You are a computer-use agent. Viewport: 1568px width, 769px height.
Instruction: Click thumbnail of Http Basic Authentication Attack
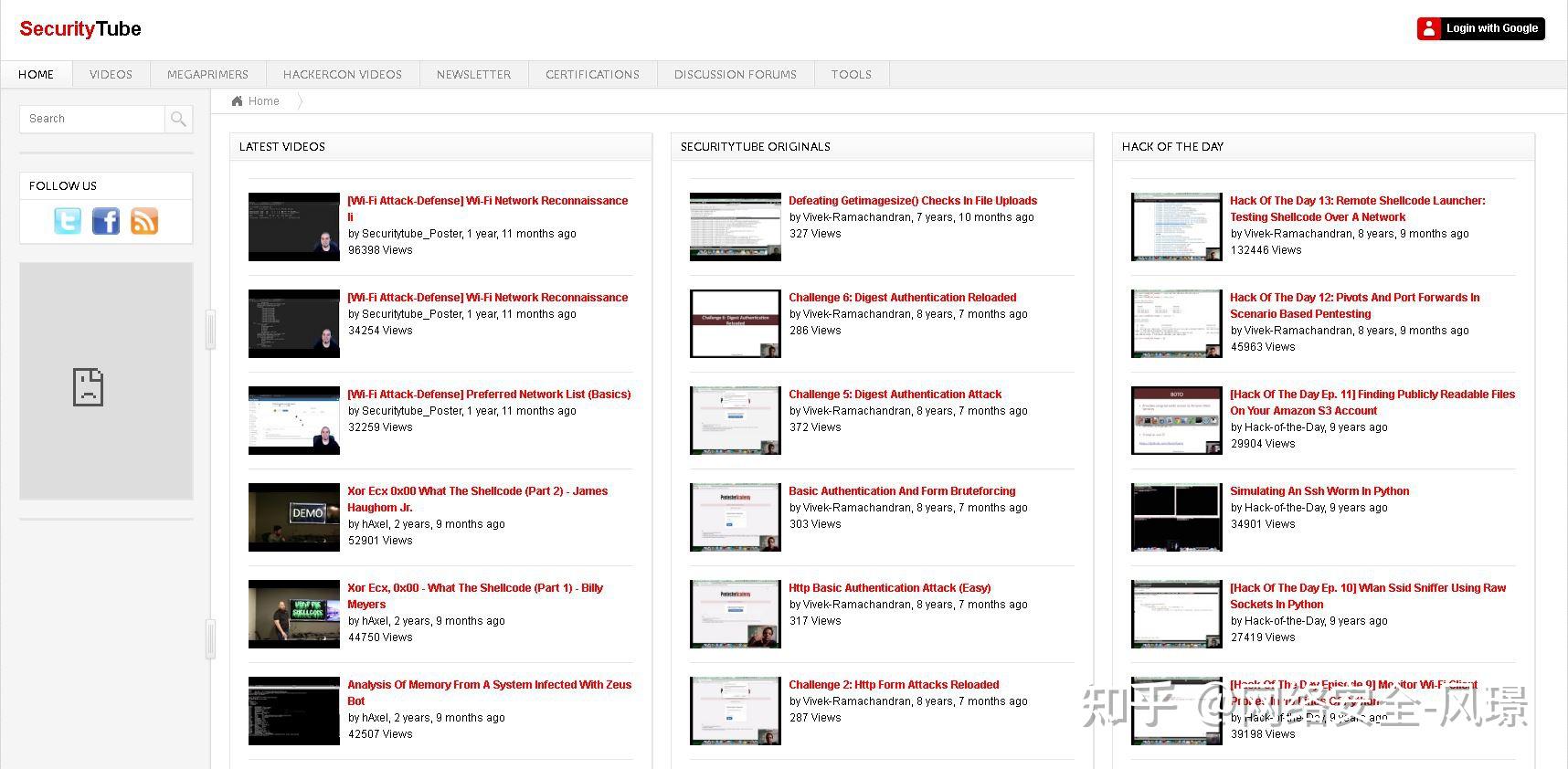(736, 614)
